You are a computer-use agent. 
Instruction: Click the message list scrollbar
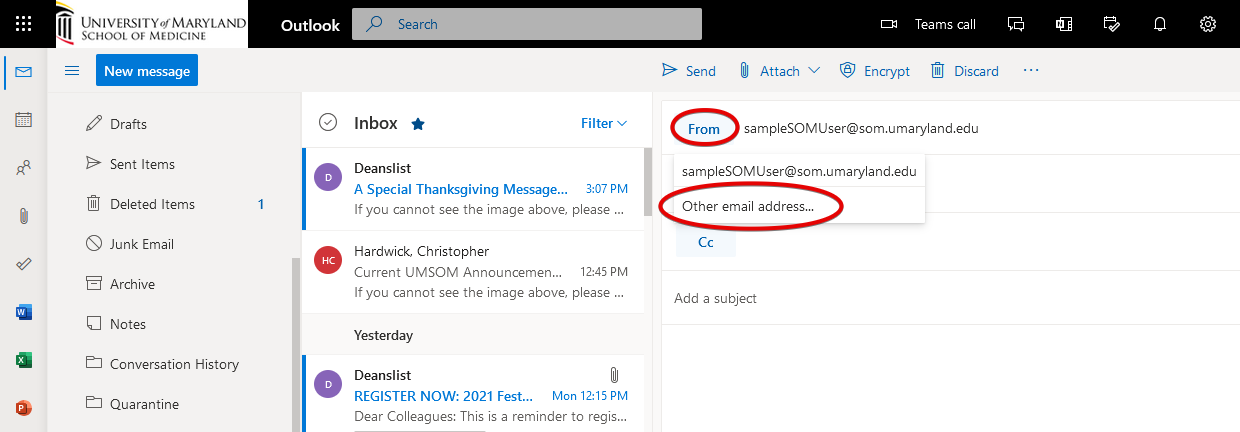pyautogui.click(x=647, y=182)
